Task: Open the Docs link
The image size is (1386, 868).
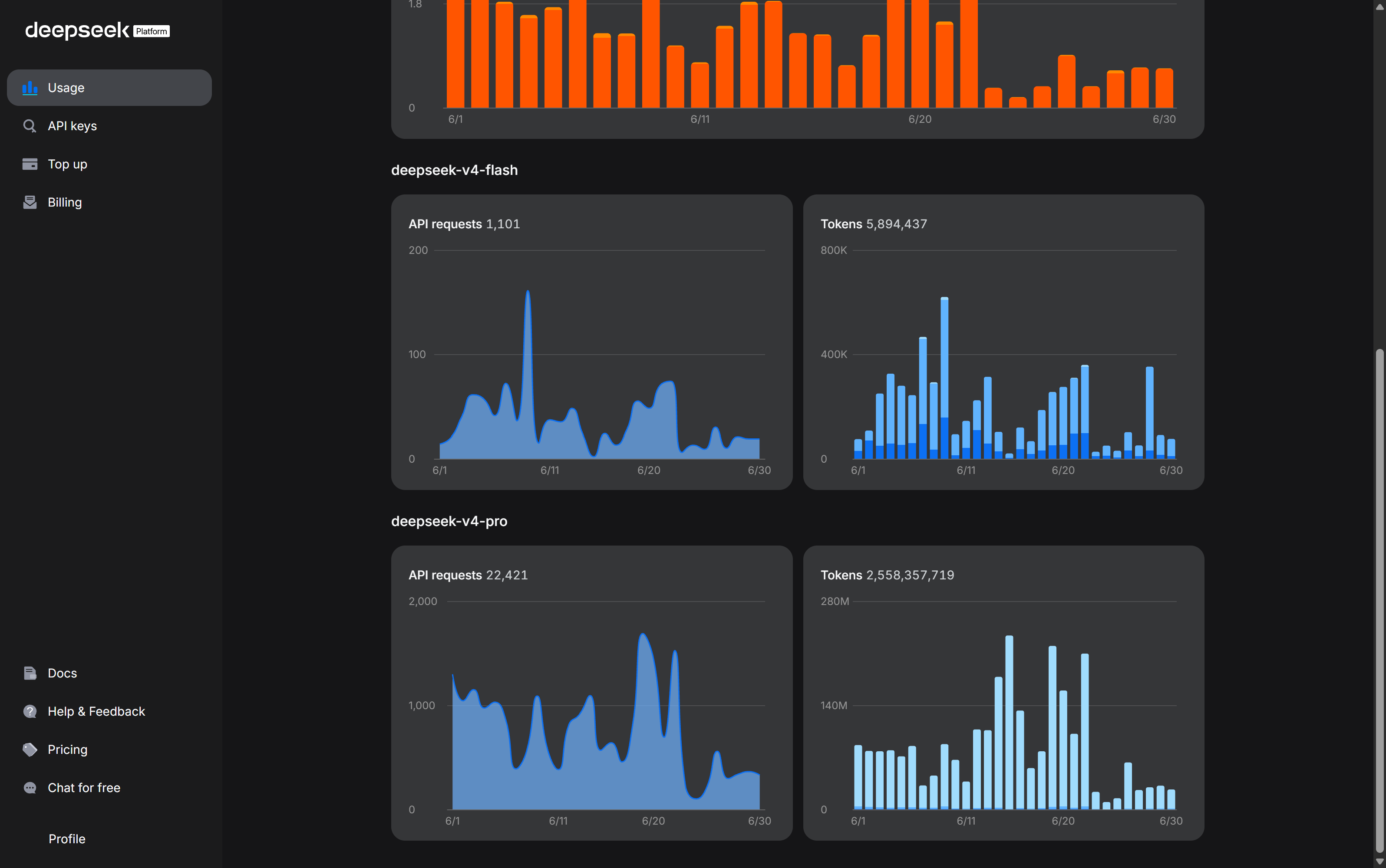Action: pos(109,673)
